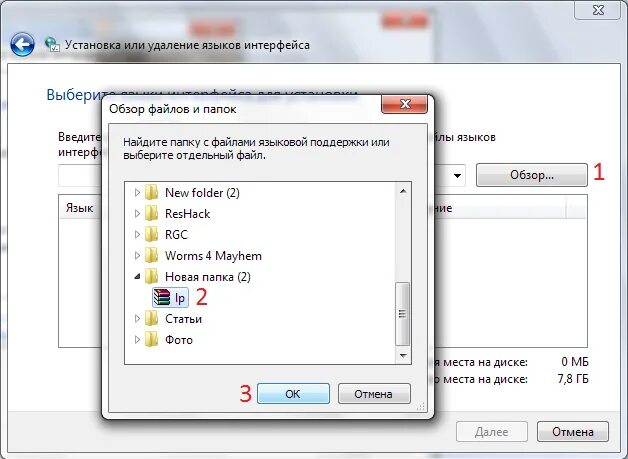This screenshot has height=459, width=628.
Task: Click the Язык column header
Action: pyautogui.click(x=79, y=208)
